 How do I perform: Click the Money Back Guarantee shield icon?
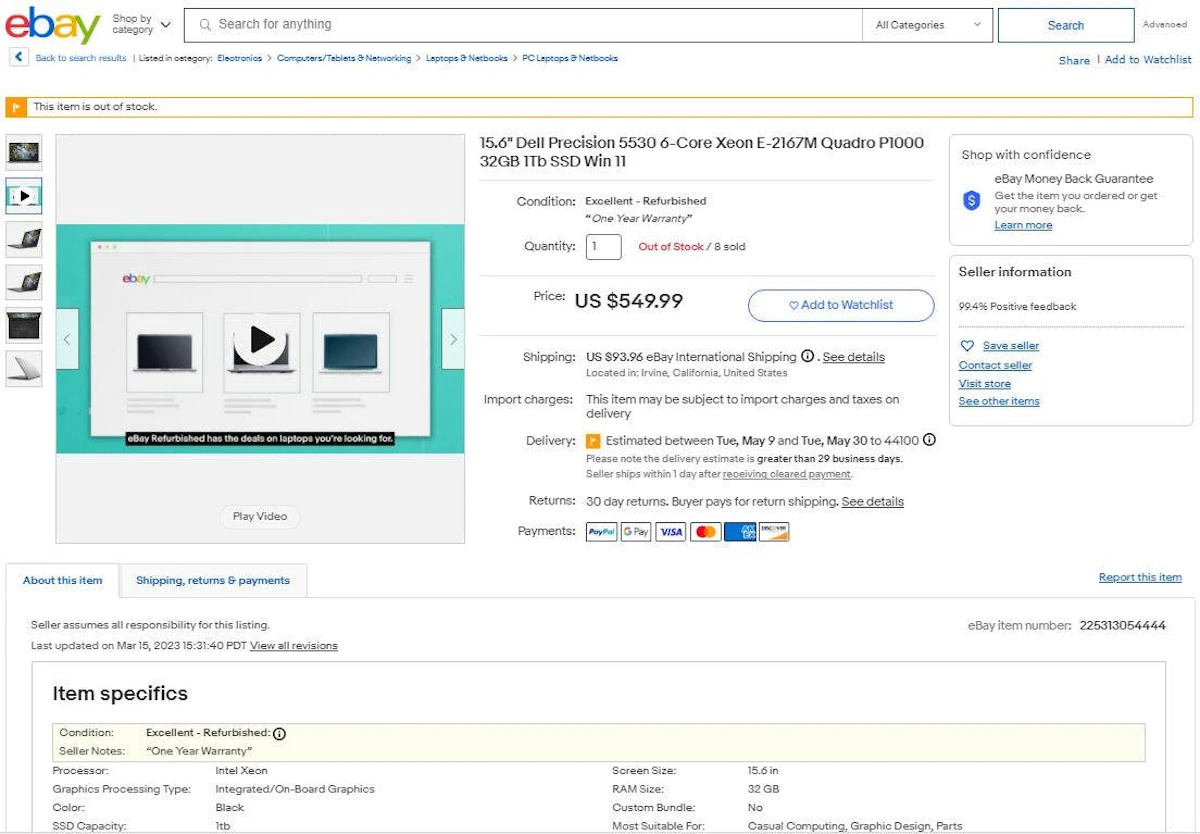click(x=972, y=201)
